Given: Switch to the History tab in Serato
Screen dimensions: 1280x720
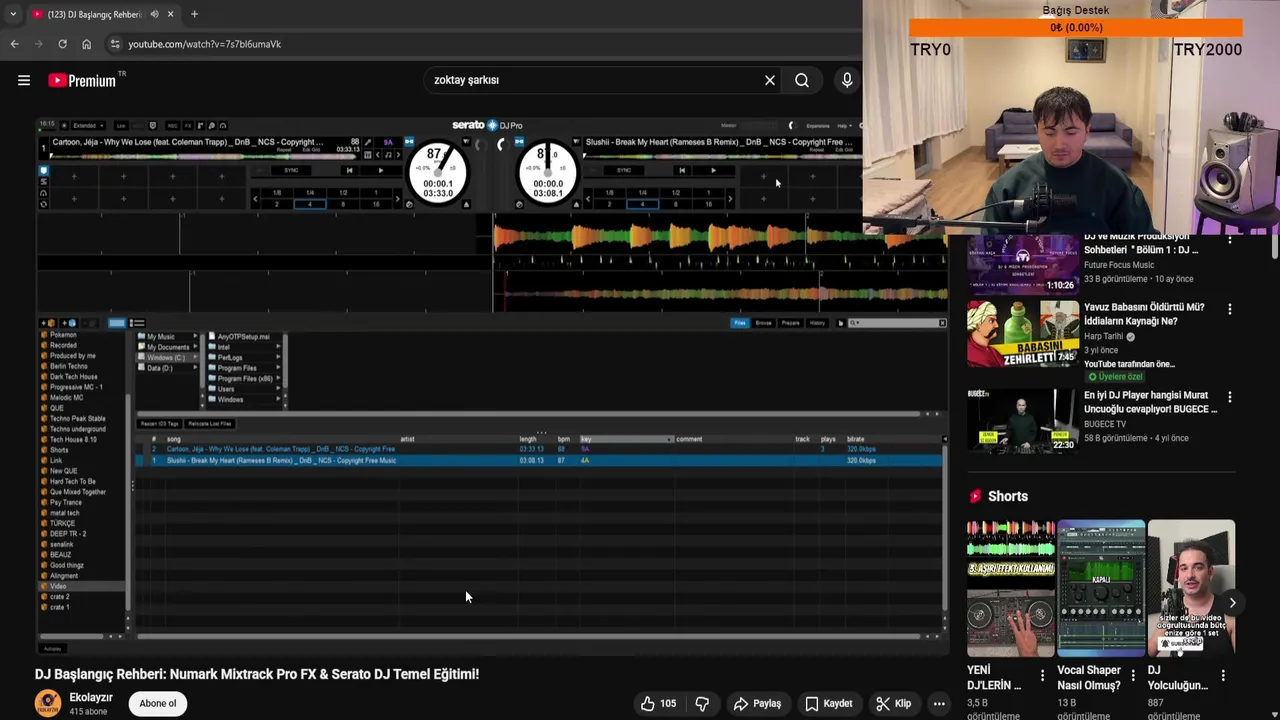Looking at the screenshot, I should click(817, 323).
